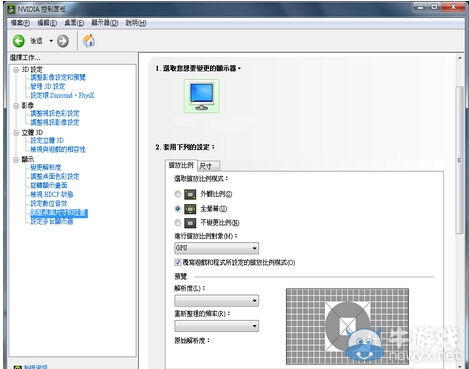Screen dimensions: 469x369
Task: Open the GPU scaling target dropdown
Action: pyautogui.click(x=216, y=248)
